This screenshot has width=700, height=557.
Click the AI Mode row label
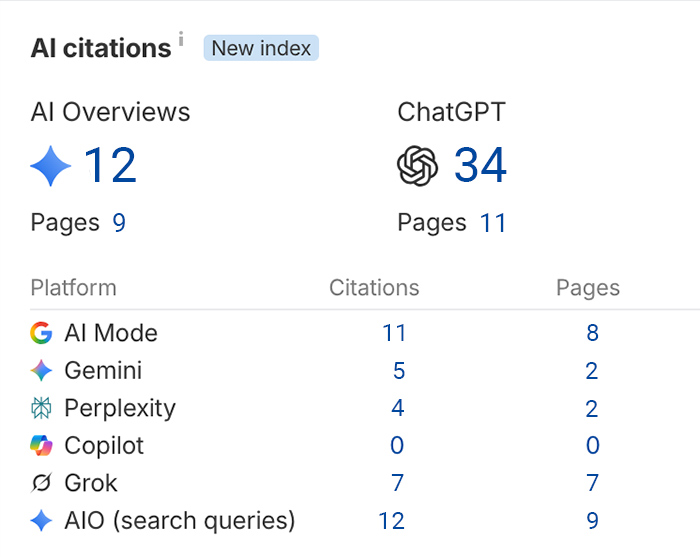click(111, 333)
